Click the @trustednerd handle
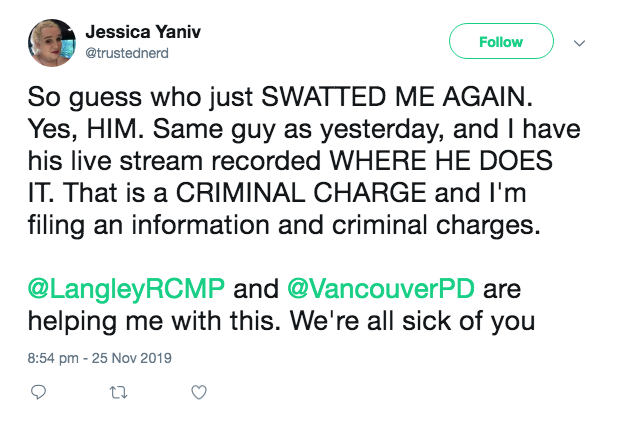This screenshot has height=429, width=627. [127, 53]
